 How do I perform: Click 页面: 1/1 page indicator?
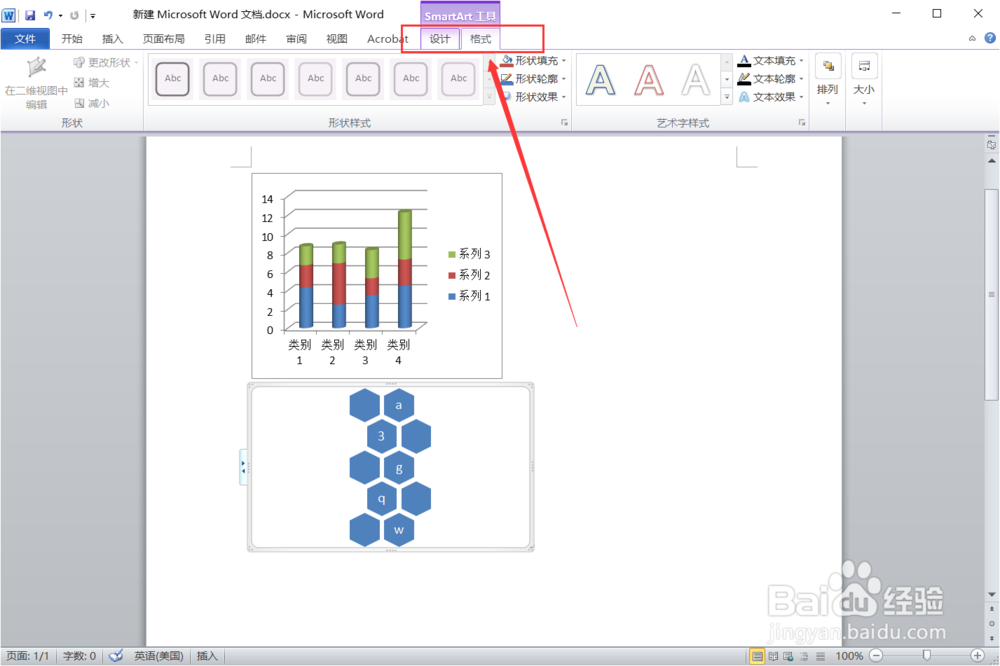(27, 656)
